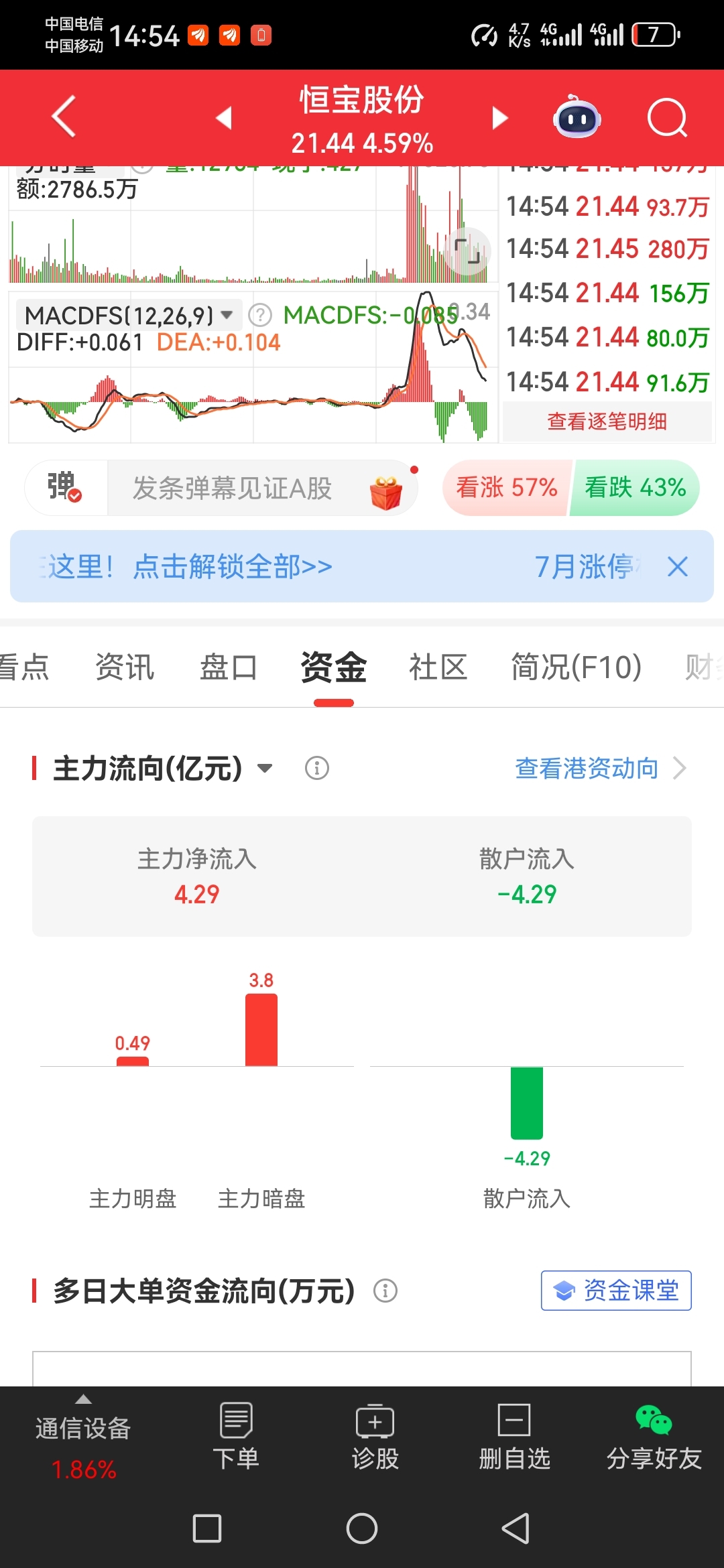The height and width of the screenshot is (1568, 724).
Task: Expand chart with the fullscreen icon
Action: click(467, 251)
